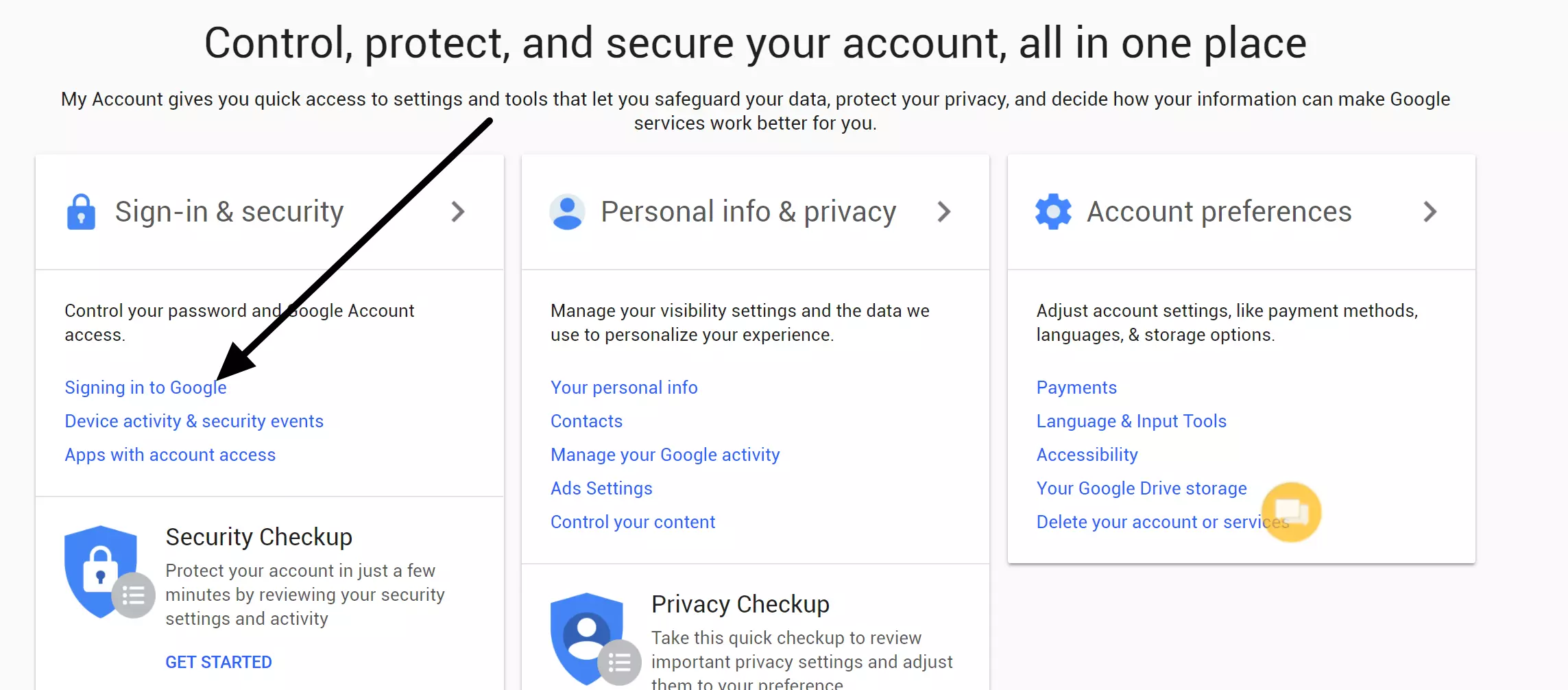
Task: View Your Google Drive storage
Action: [x=1142, y=488]
